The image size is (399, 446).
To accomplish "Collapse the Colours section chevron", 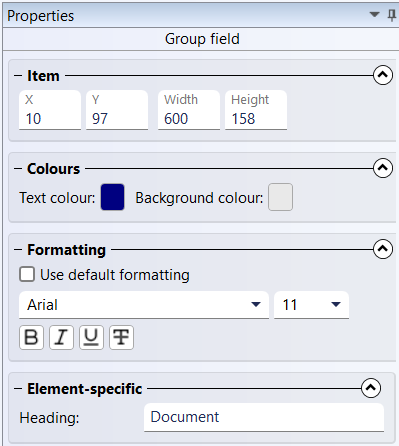I will coord(383,168).
